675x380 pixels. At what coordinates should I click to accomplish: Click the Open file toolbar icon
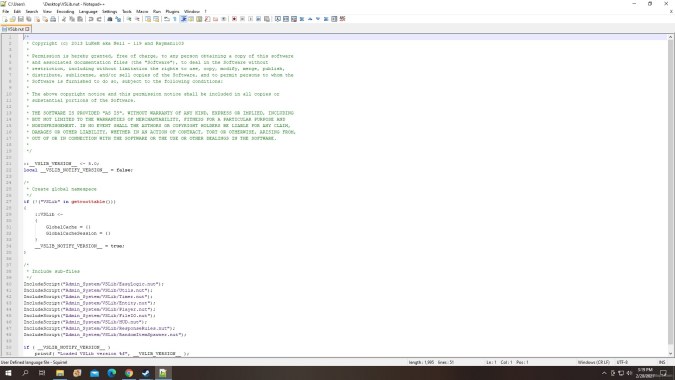tap(12, 19)
